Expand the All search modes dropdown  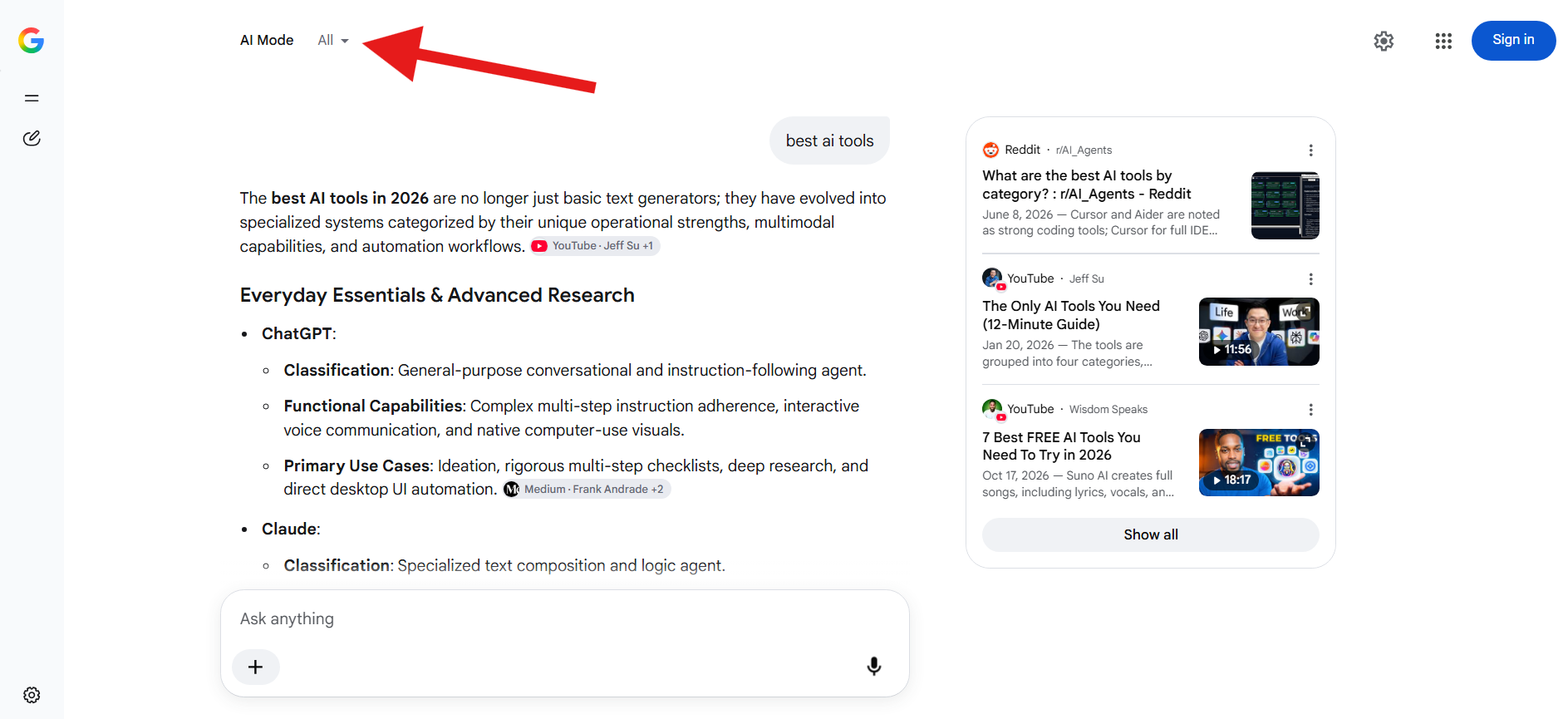pos(333,40)
